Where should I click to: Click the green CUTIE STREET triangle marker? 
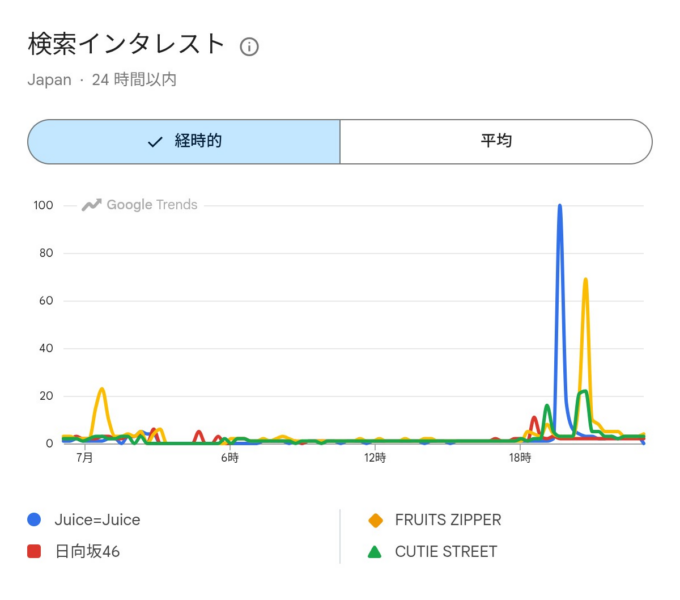(x=375, y=551)
